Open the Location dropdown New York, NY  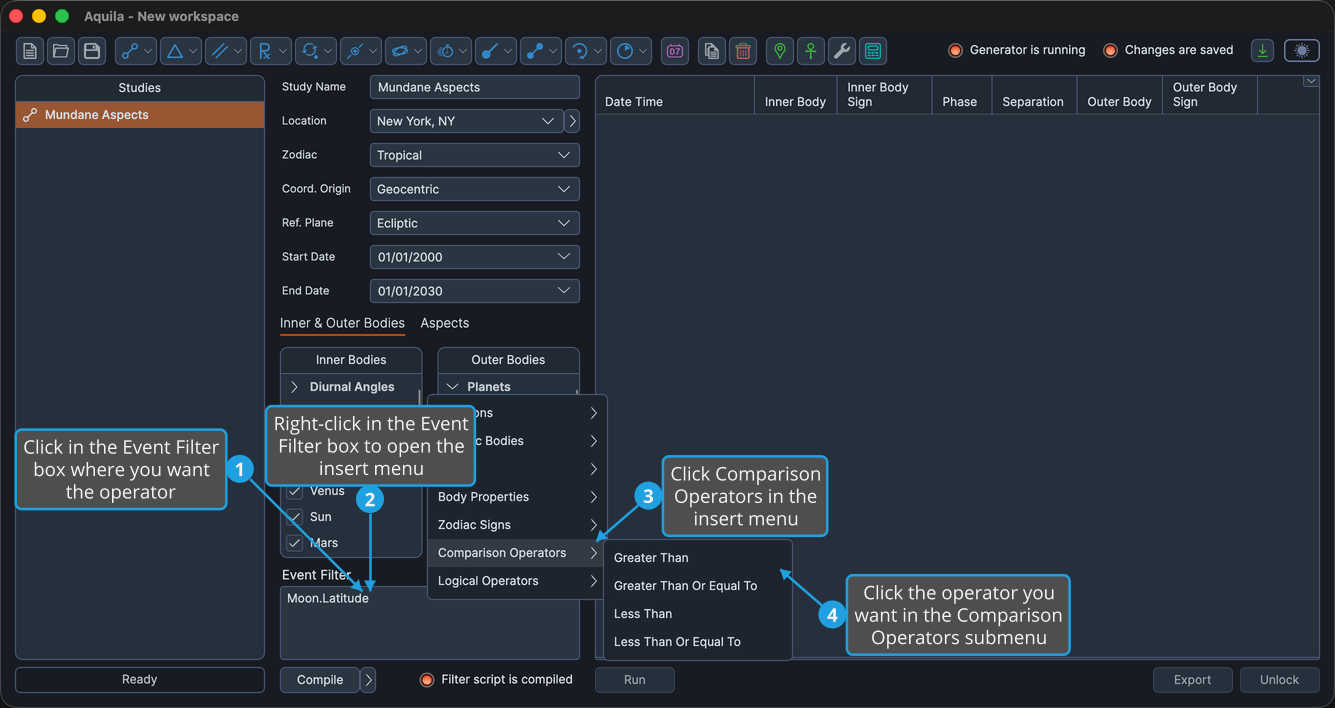pyautogui.click(x=466, y=121)
